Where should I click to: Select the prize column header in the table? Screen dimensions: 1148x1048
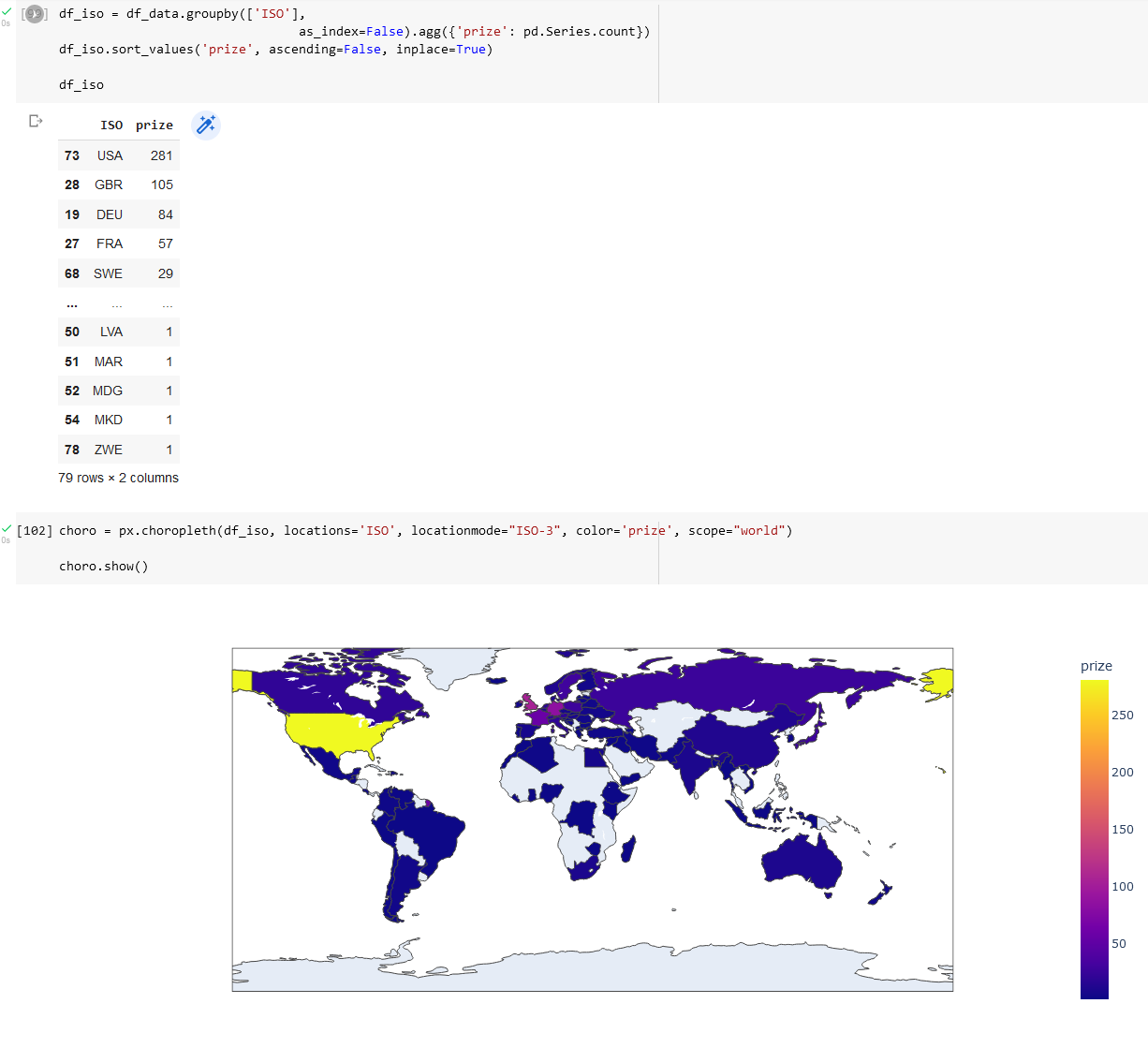[155, 125]
